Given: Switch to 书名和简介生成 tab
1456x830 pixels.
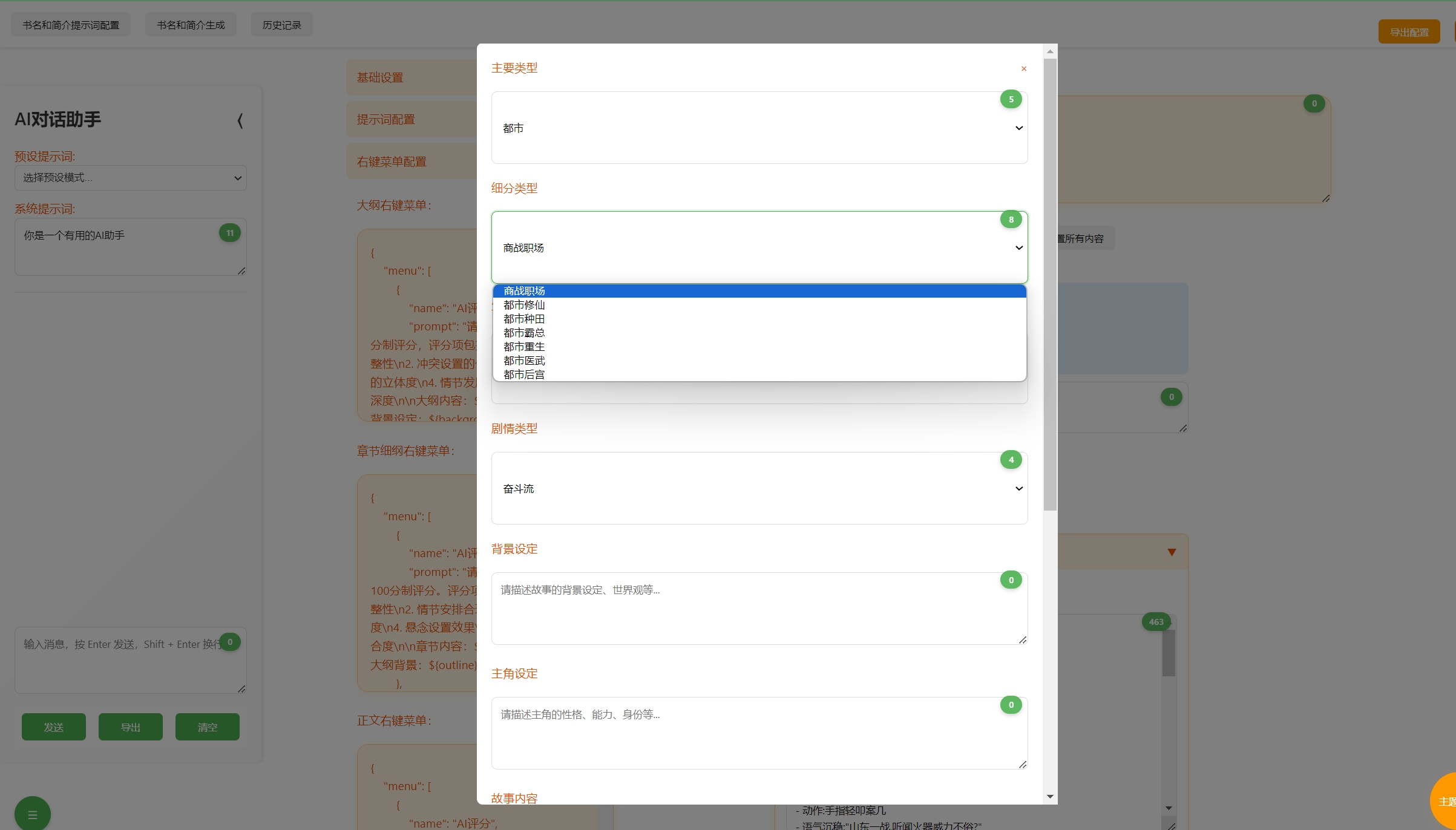Looking at the screenshot, I should click(x=191, y=25).
